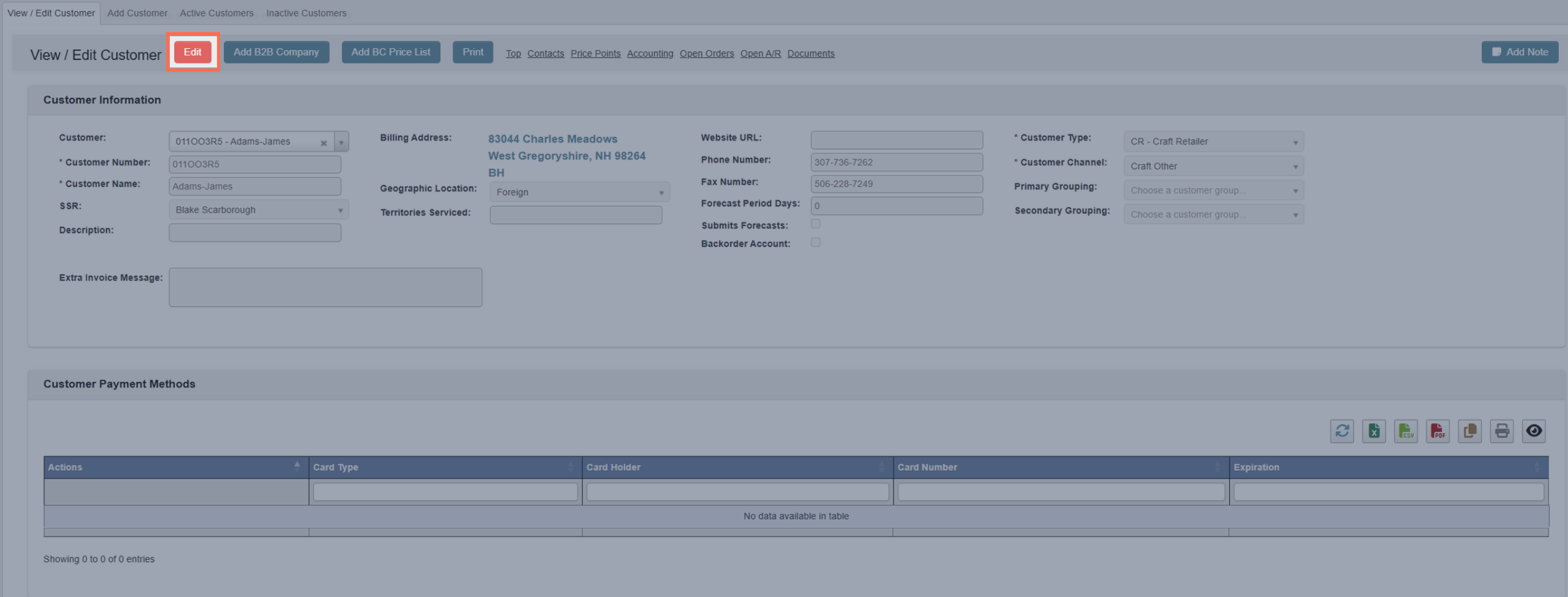Sort table by Card Holder header
1568x597 pixels.
737,467
